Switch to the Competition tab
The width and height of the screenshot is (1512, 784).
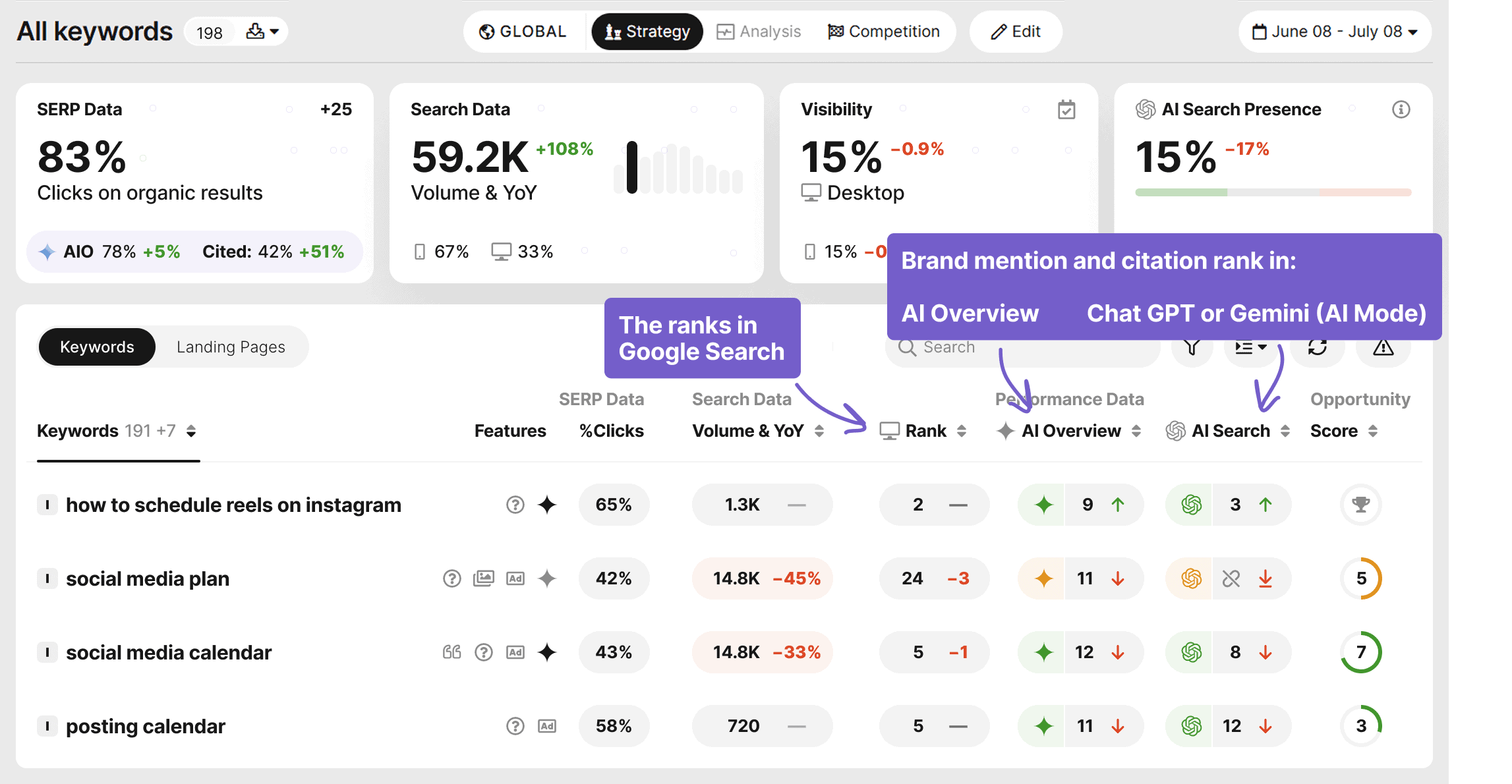884,32
